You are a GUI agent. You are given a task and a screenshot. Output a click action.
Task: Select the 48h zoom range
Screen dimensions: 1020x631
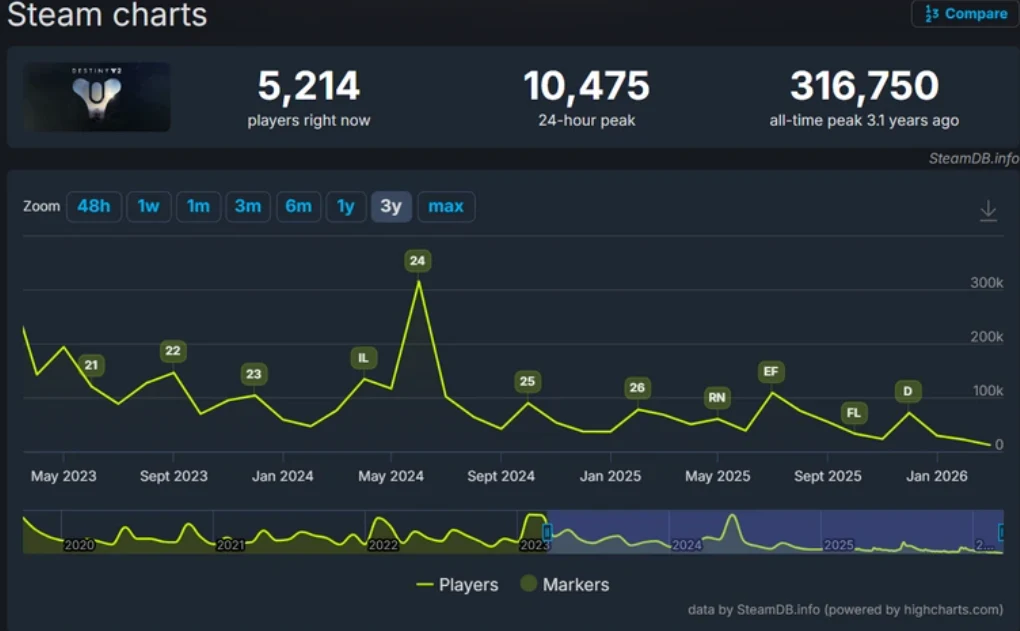click(94, 206)
